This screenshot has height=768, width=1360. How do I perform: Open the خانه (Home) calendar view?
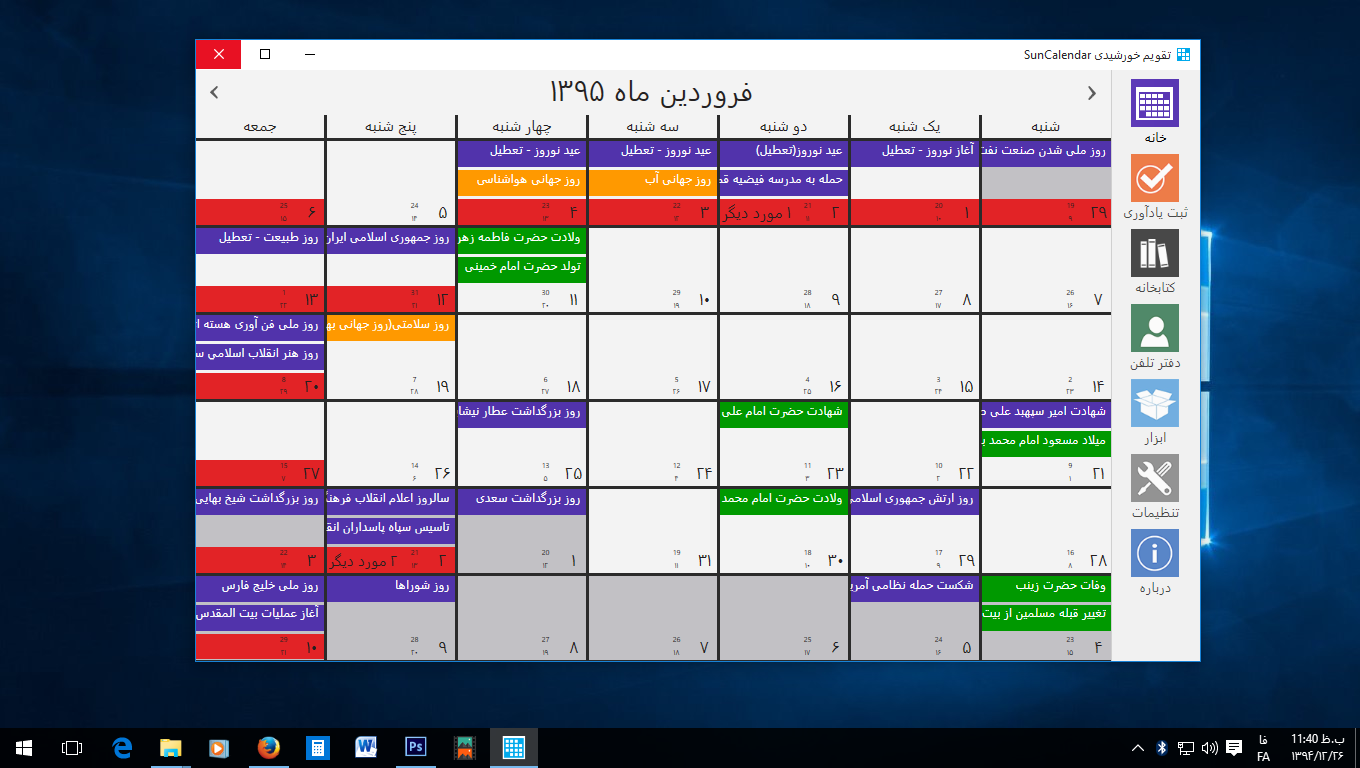1155,111
